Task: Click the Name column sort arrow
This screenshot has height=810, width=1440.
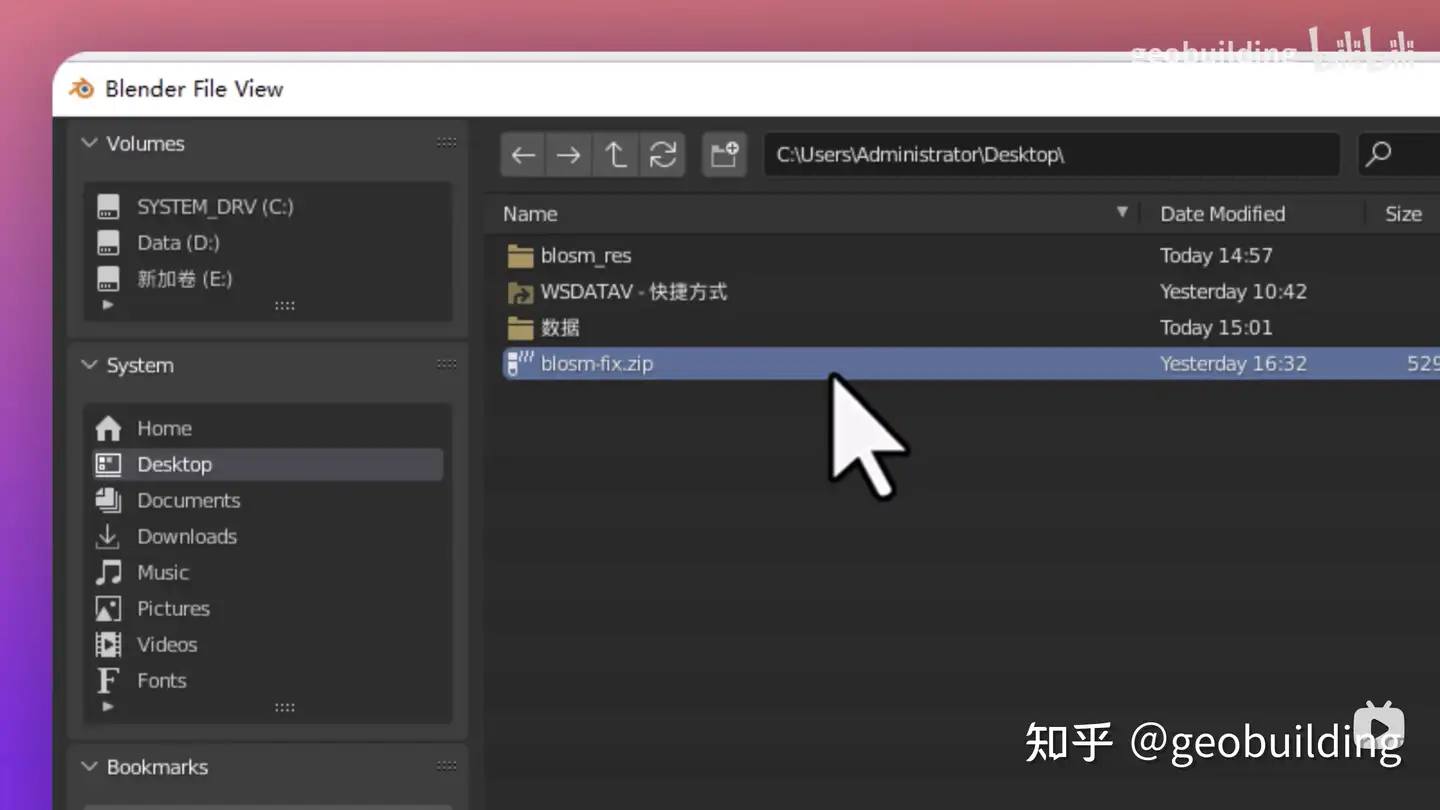Action: (x=1122, y=212)
